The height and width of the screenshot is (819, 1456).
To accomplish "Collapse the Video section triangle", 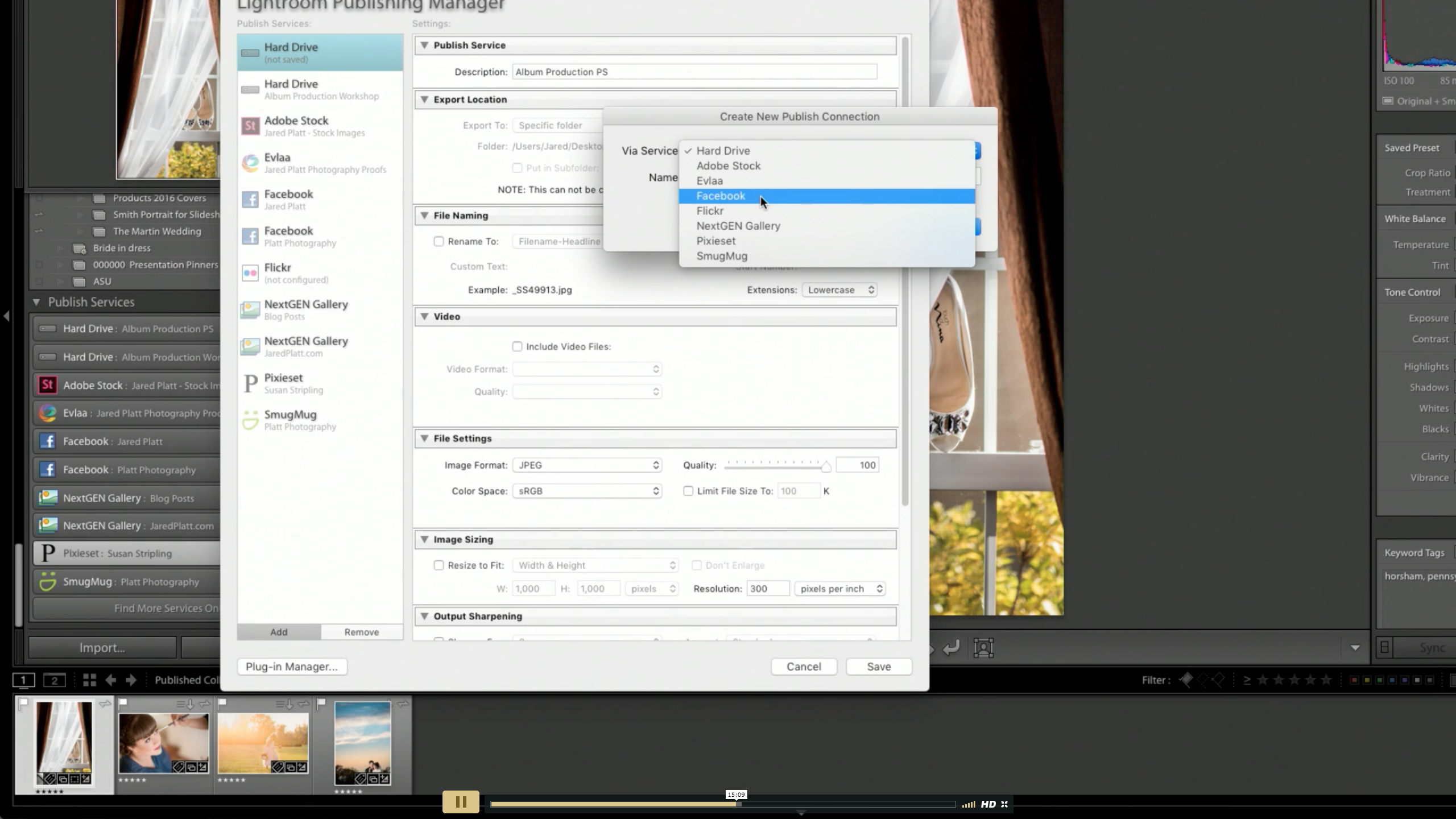I will (x=424, y=316).
